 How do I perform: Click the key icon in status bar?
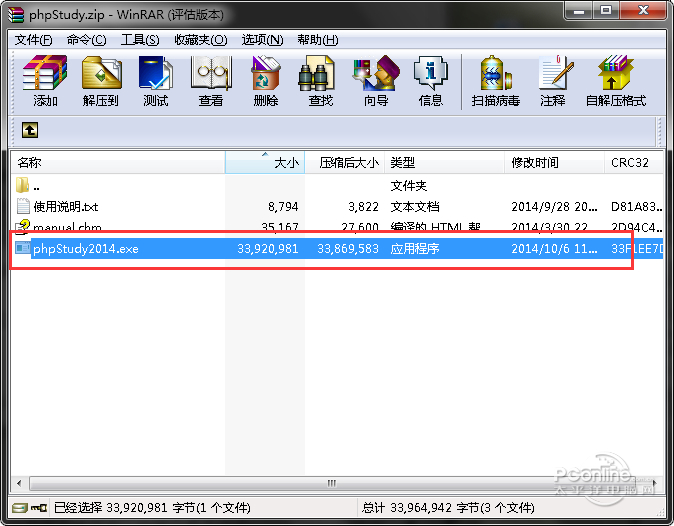[39, 508]
